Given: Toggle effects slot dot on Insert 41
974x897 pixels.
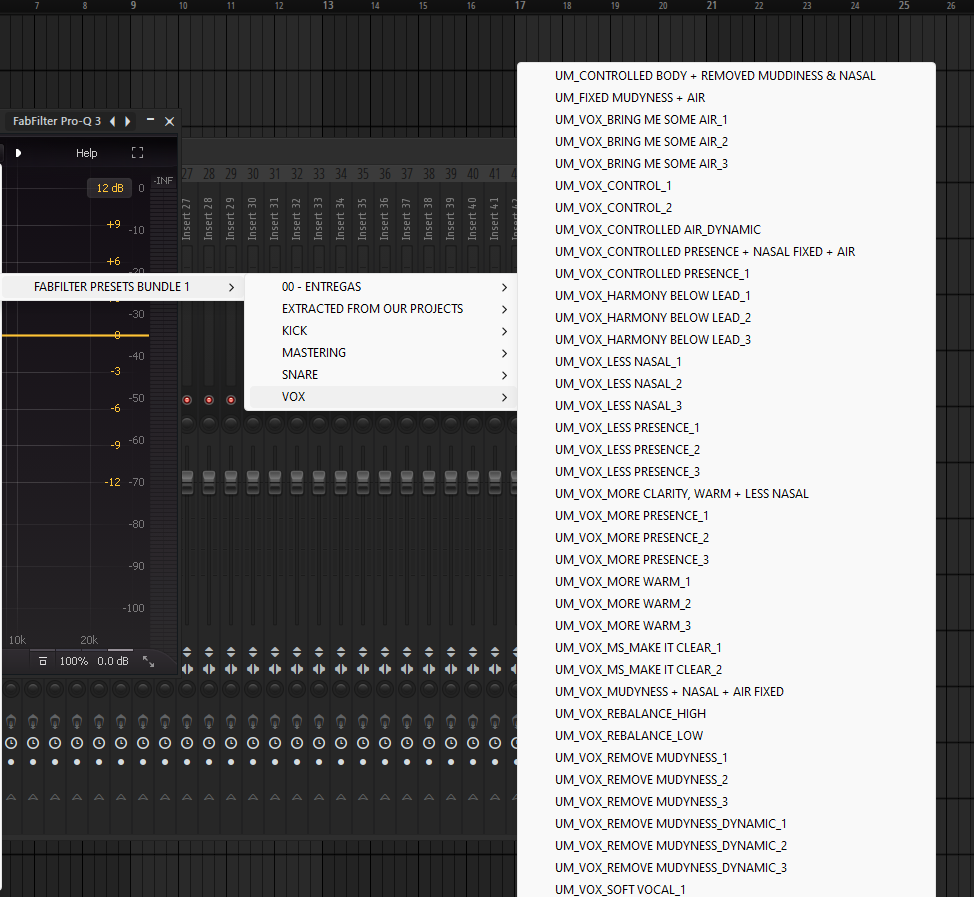Looking at the screenshot, I should click(x=495, y=762).
